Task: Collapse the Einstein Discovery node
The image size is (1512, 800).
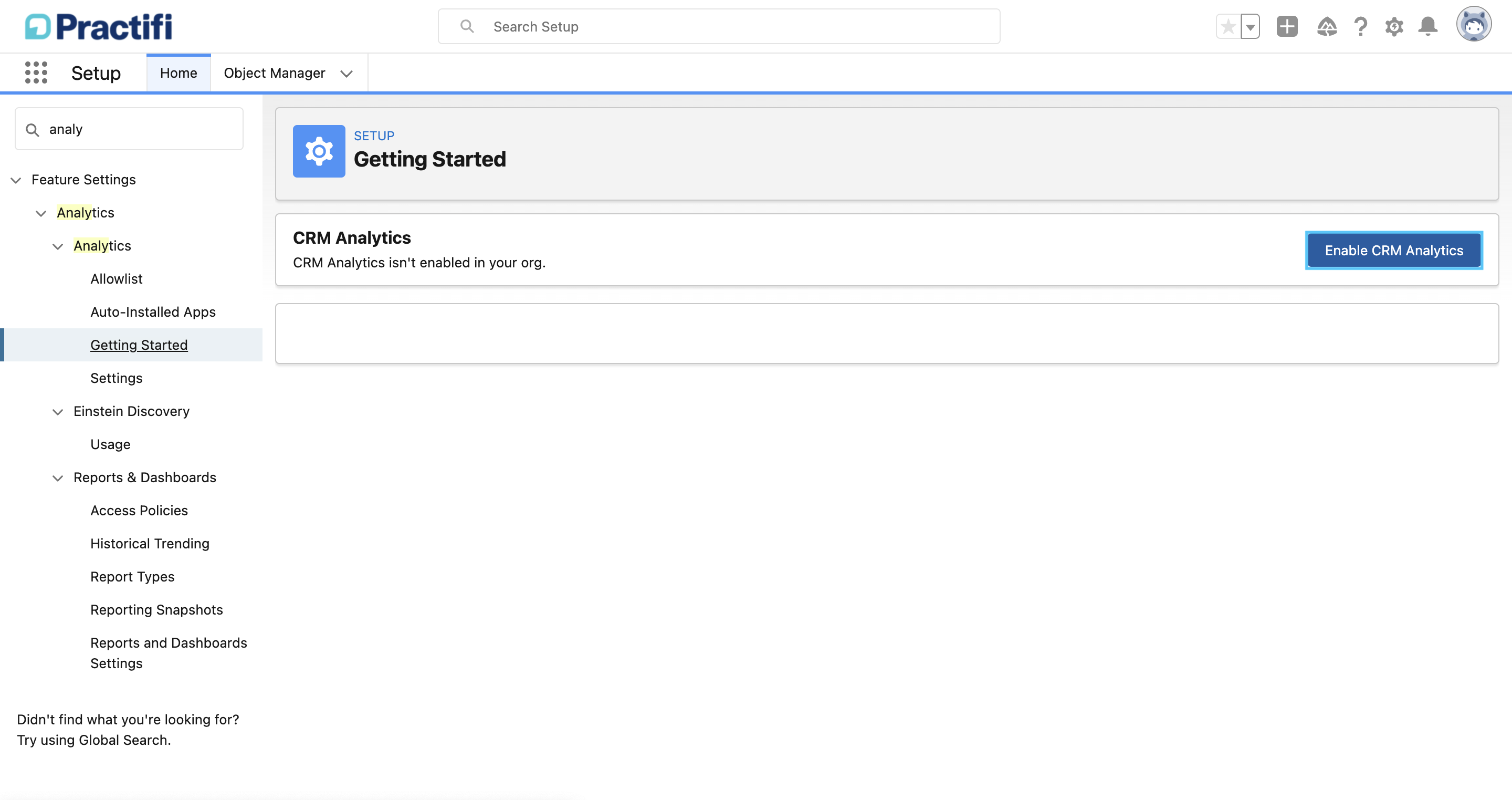Action: (58, 412)
